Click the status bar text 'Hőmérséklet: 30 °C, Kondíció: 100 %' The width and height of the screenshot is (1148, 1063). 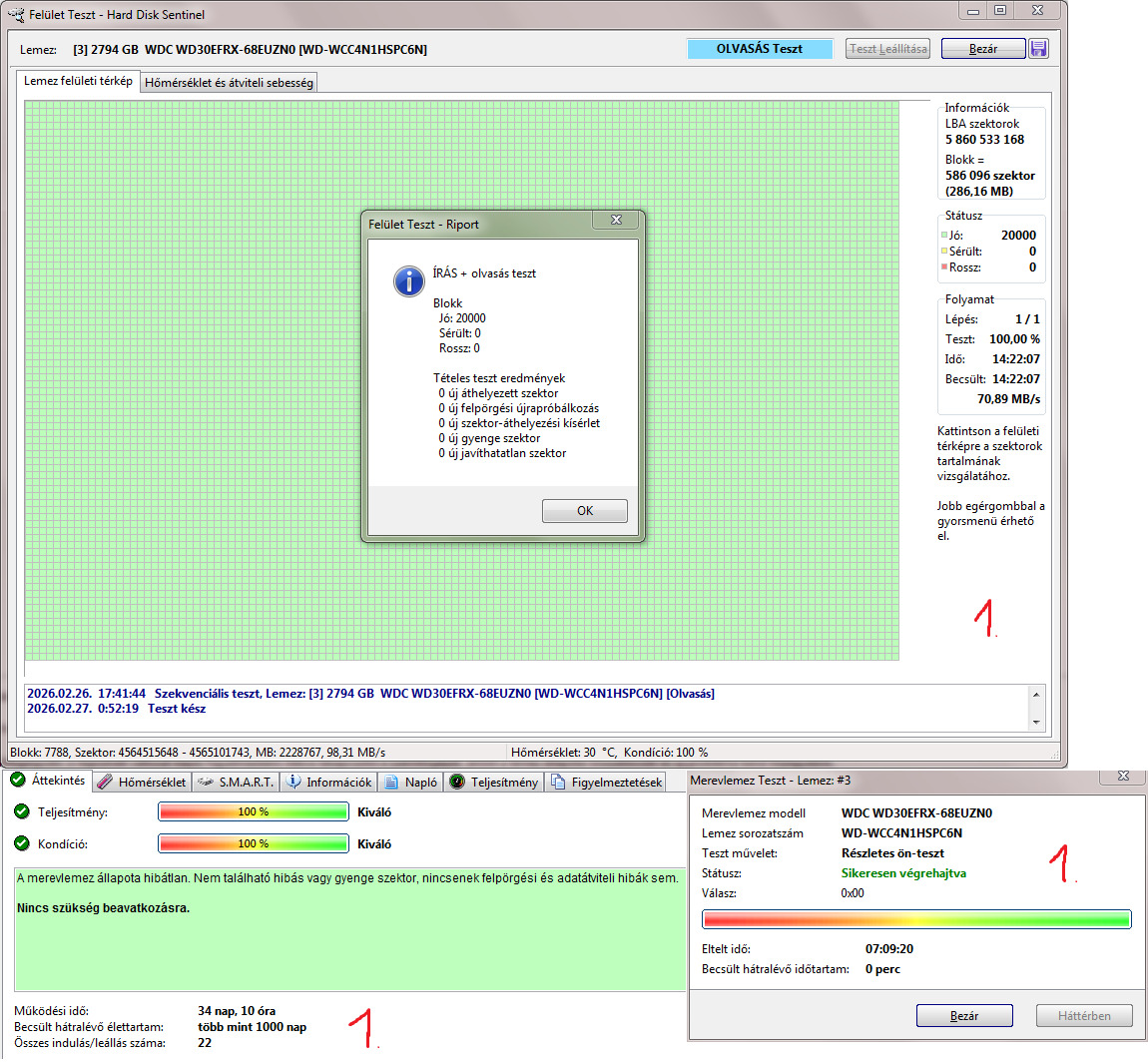point(609,753)
